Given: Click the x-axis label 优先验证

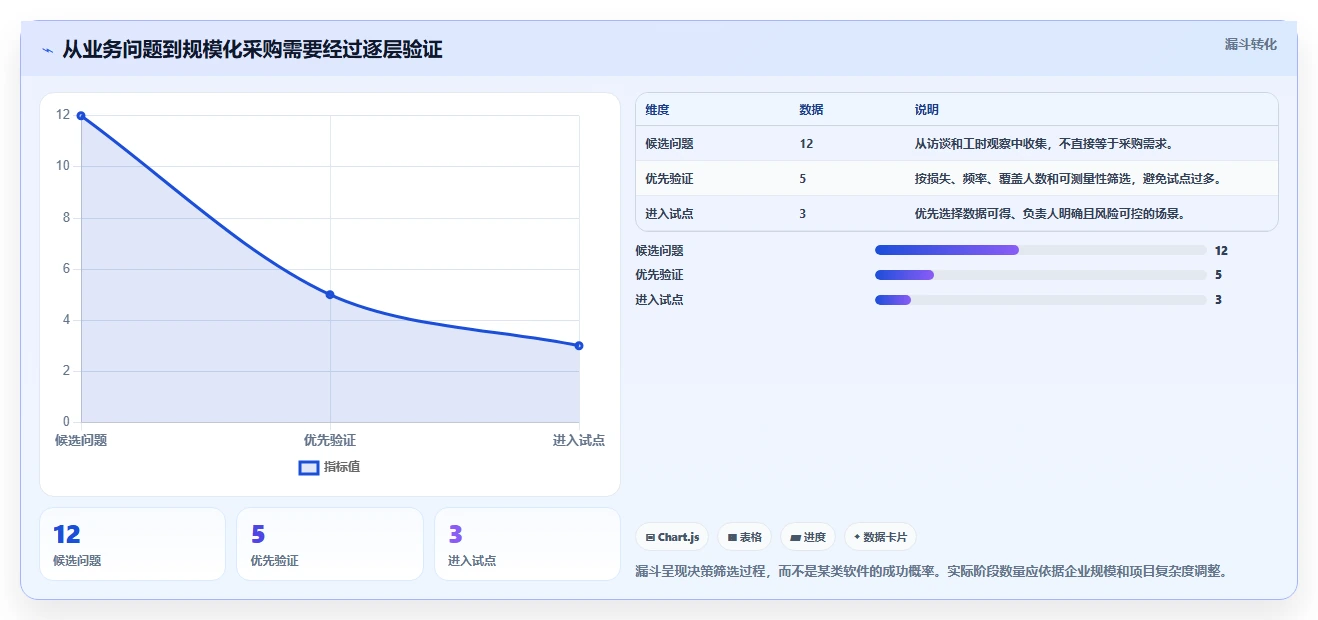Looking at the screenshot, I should tap(330, 440).
